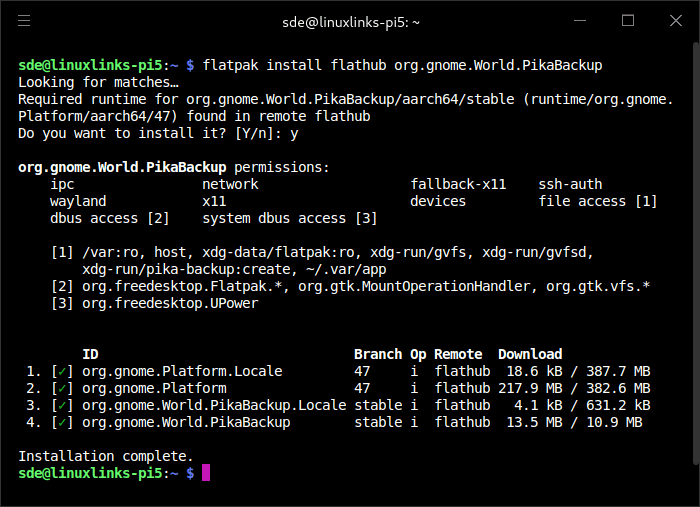Click the 'Op' column header
The image size is (700, 507).
[x=418, y=355]
